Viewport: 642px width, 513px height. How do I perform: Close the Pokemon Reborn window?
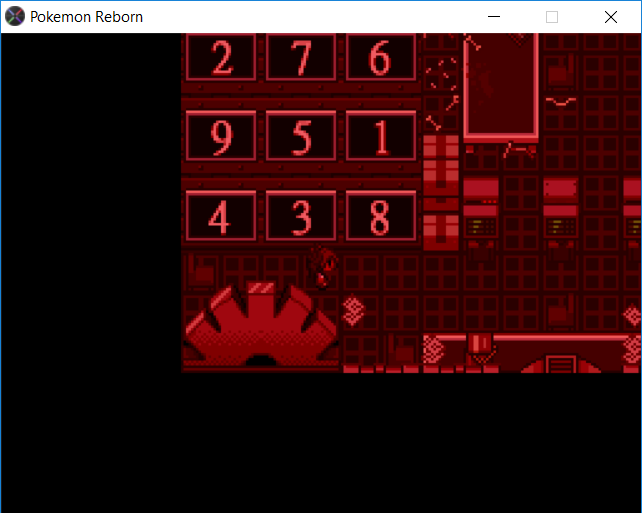[610, 17]
